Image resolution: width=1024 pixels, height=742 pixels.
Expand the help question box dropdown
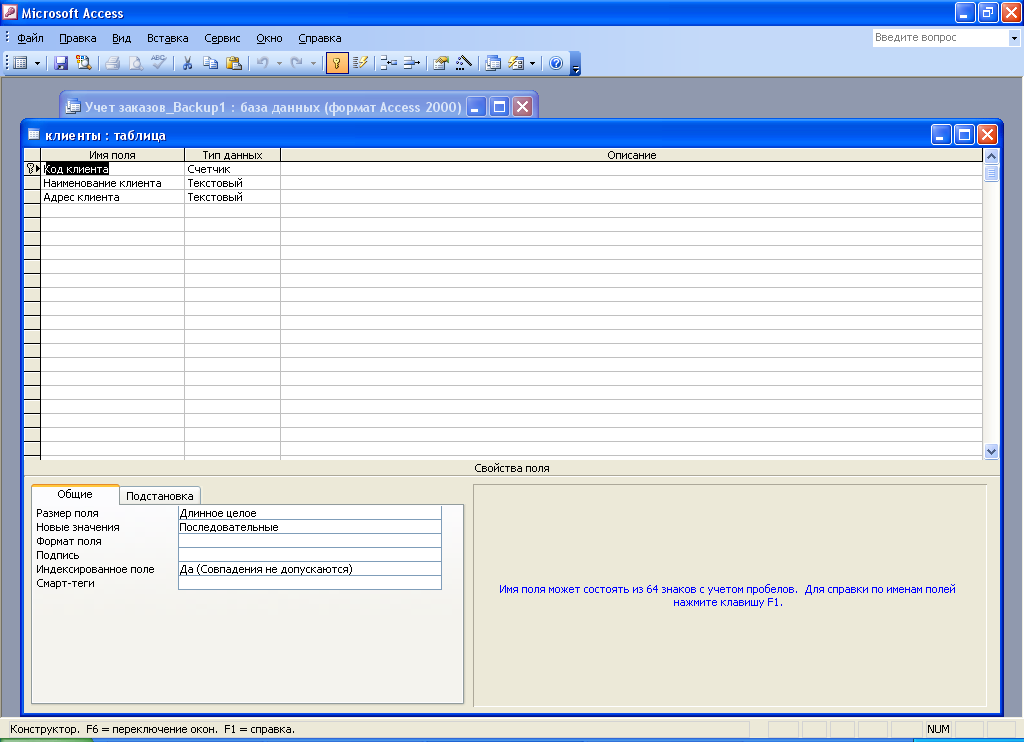point(1014,39)
